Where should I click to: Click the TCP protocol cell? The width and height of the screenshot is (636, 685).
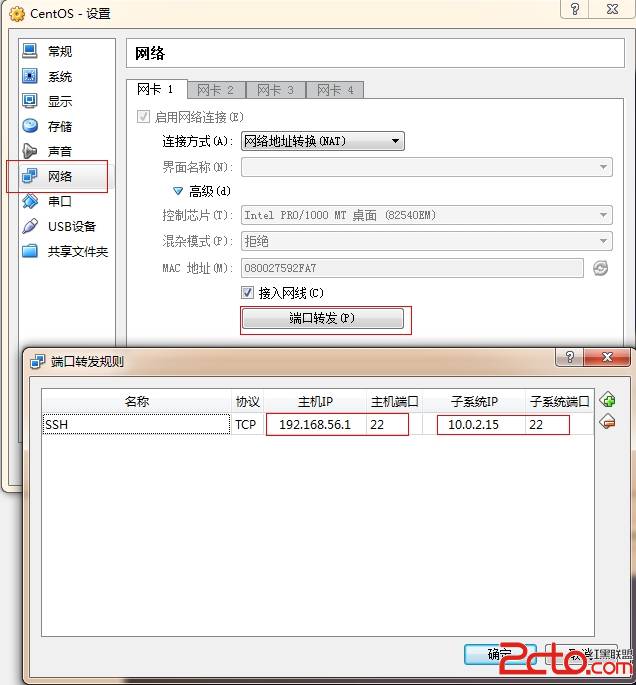(246, 424)
